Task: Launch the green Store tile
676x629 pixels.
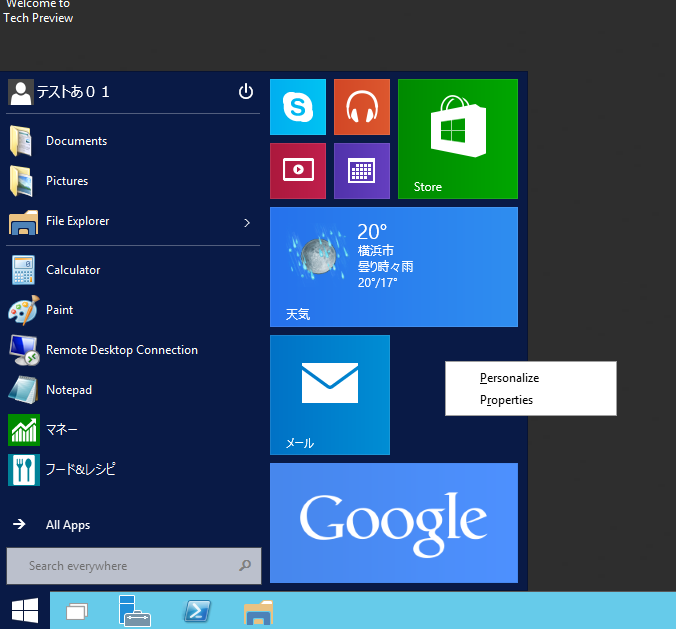Action: 458,139
